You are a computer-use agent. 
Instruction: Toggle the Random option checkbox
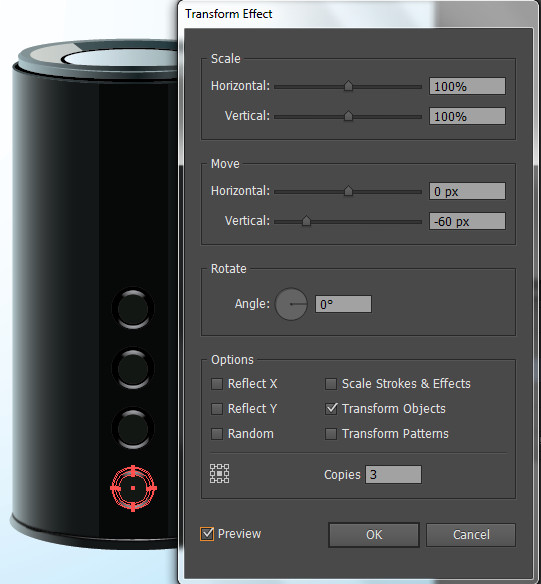tap(217, 434)
